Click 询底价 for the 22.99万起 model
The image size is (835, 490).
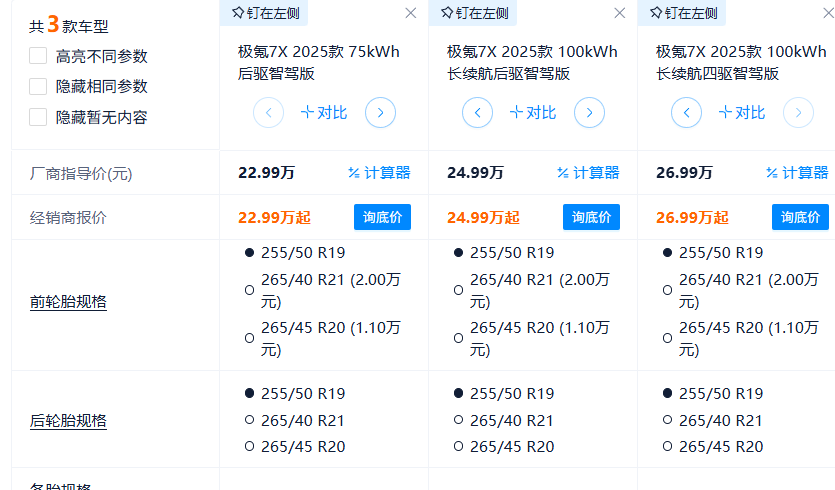coord(382,217)
